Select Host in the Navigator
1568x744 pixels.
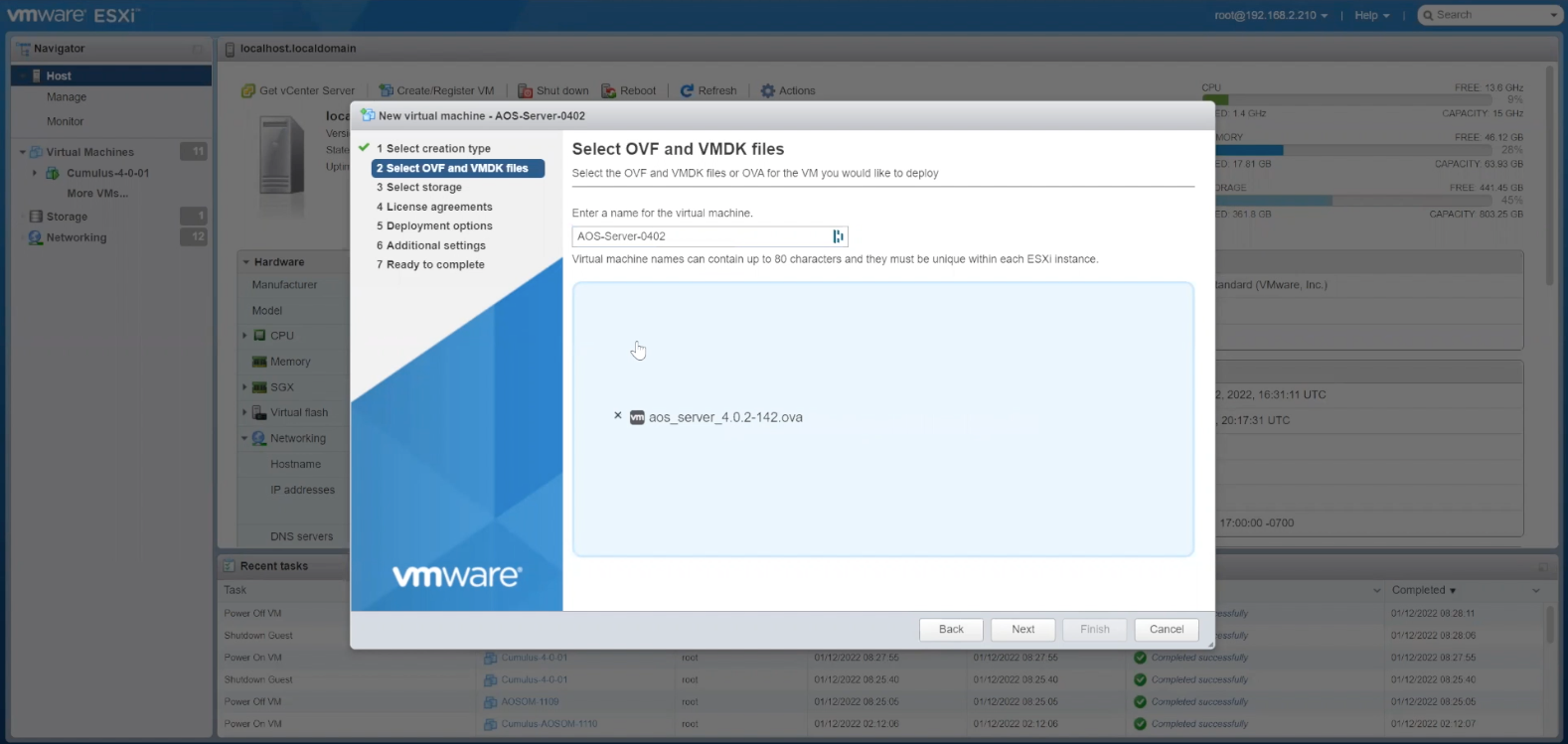click(x=111, y=75)
